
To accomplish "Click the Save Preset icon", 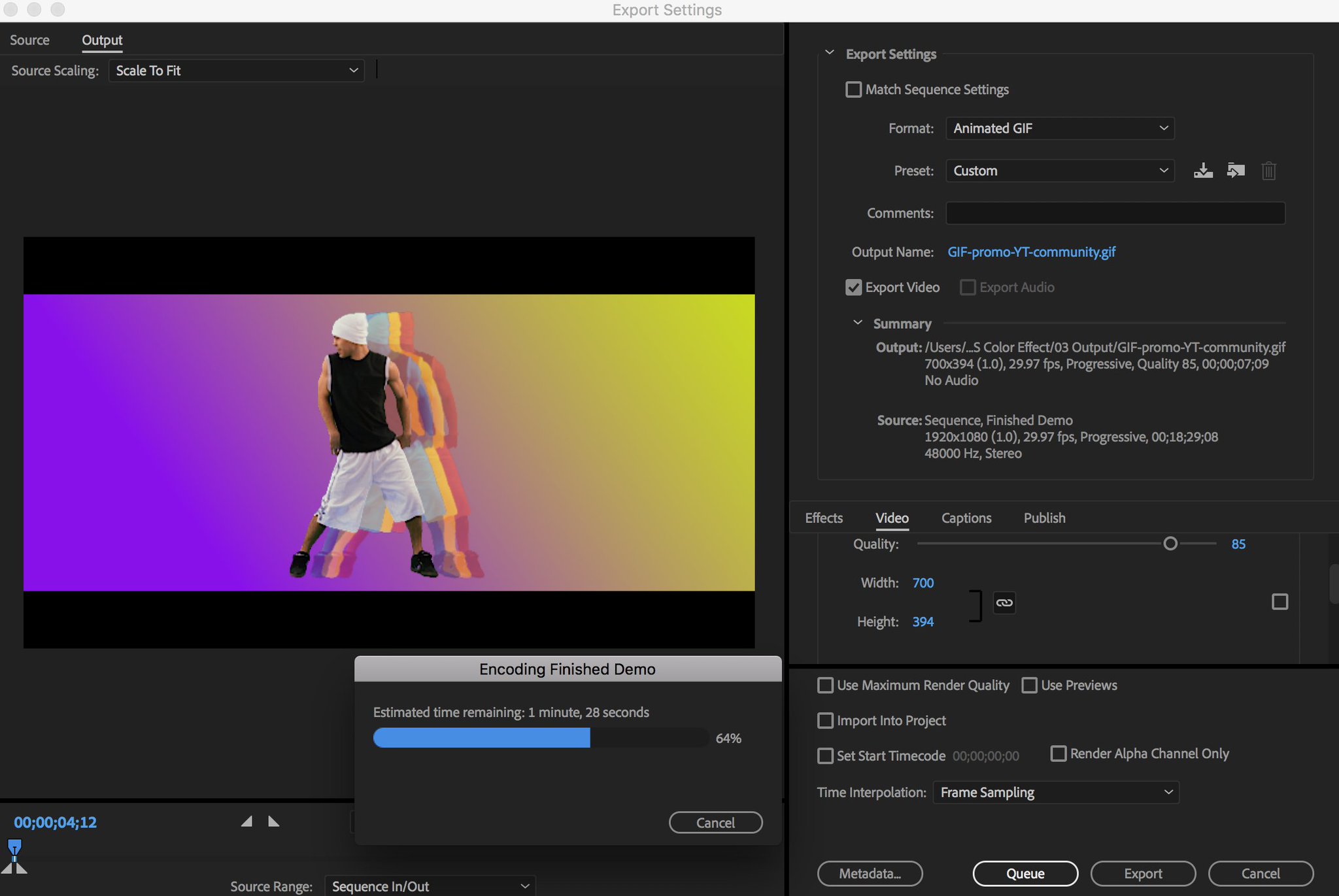I will 1203,171.
